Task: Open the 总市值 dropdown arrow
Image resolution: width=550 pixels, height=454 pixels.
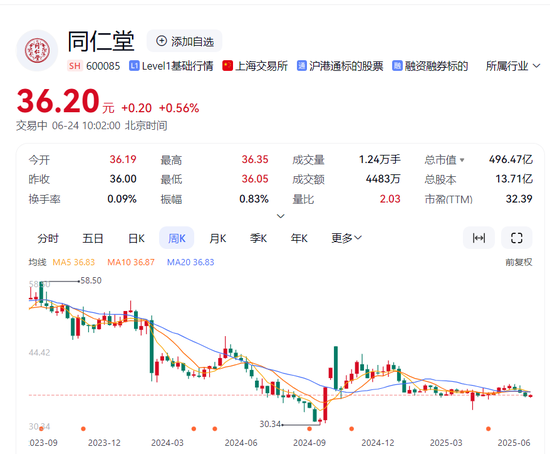Action: 462,160
